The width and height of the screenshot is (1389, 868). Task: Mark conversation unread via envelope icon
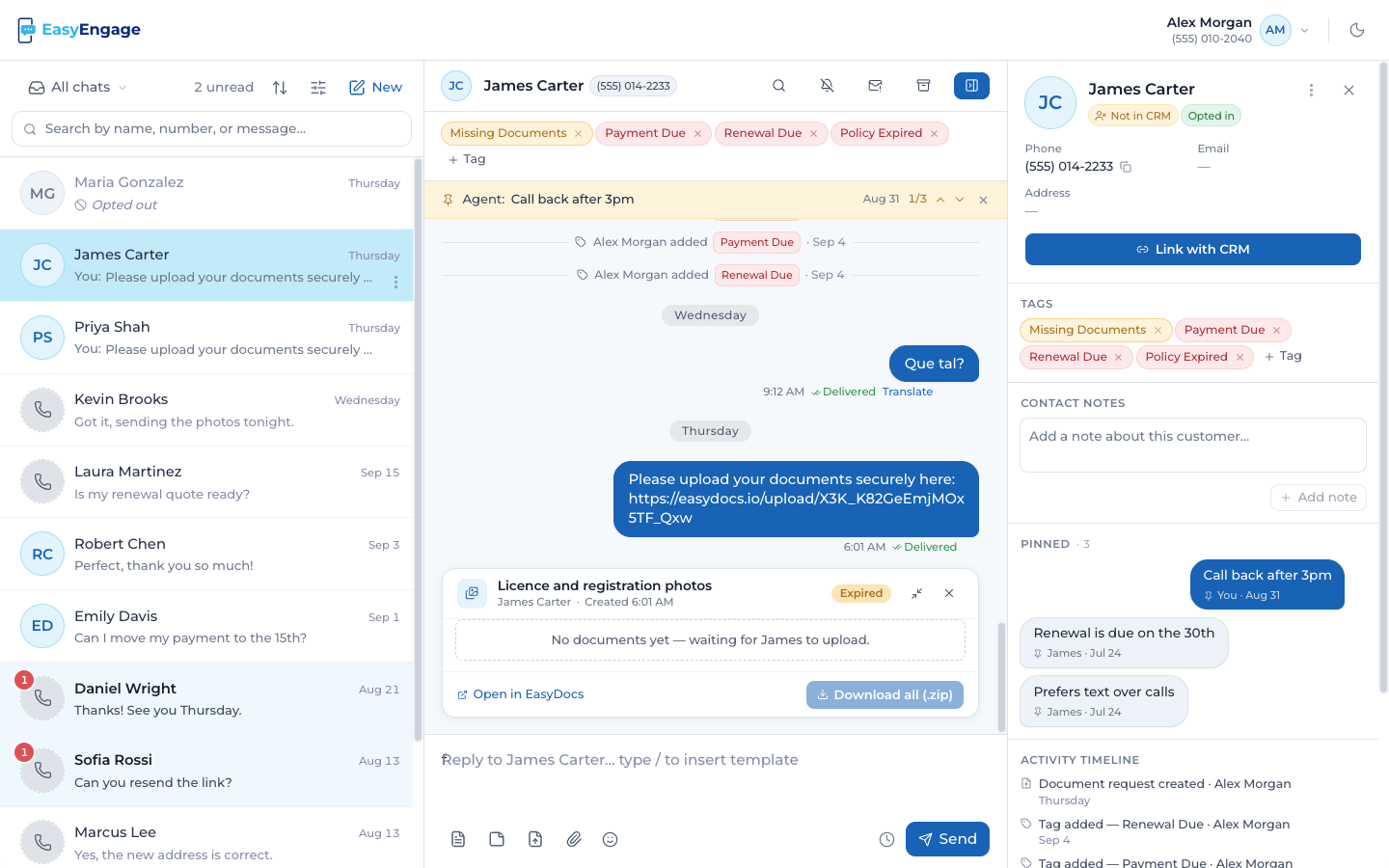pyautogui.click(x=875, y=86)
